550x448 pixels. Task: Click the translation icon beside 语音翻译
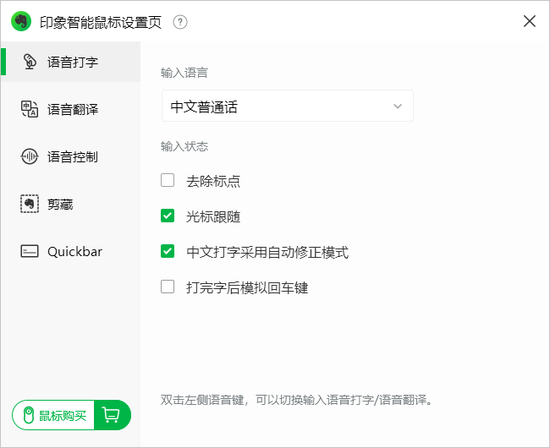[x=29, y=109]
